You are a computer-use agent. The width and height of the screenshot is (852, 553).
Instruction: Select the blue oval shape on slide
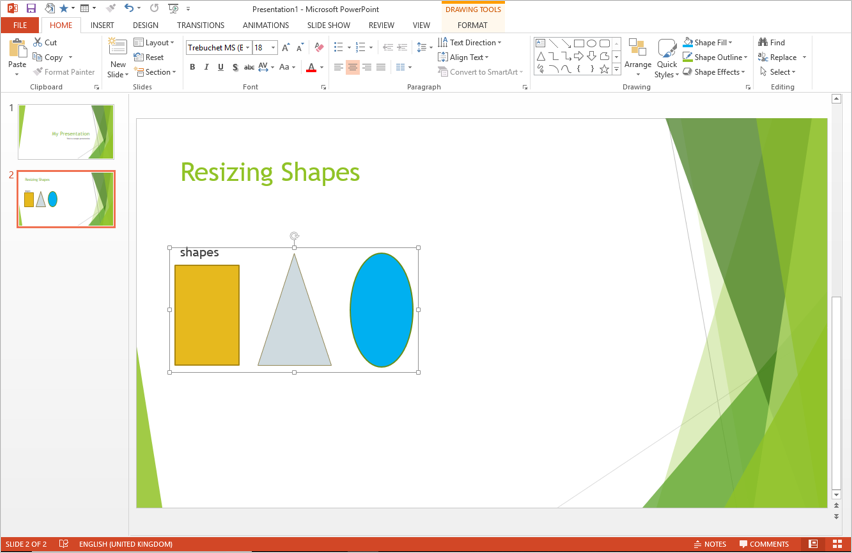[x=381, y=310]
